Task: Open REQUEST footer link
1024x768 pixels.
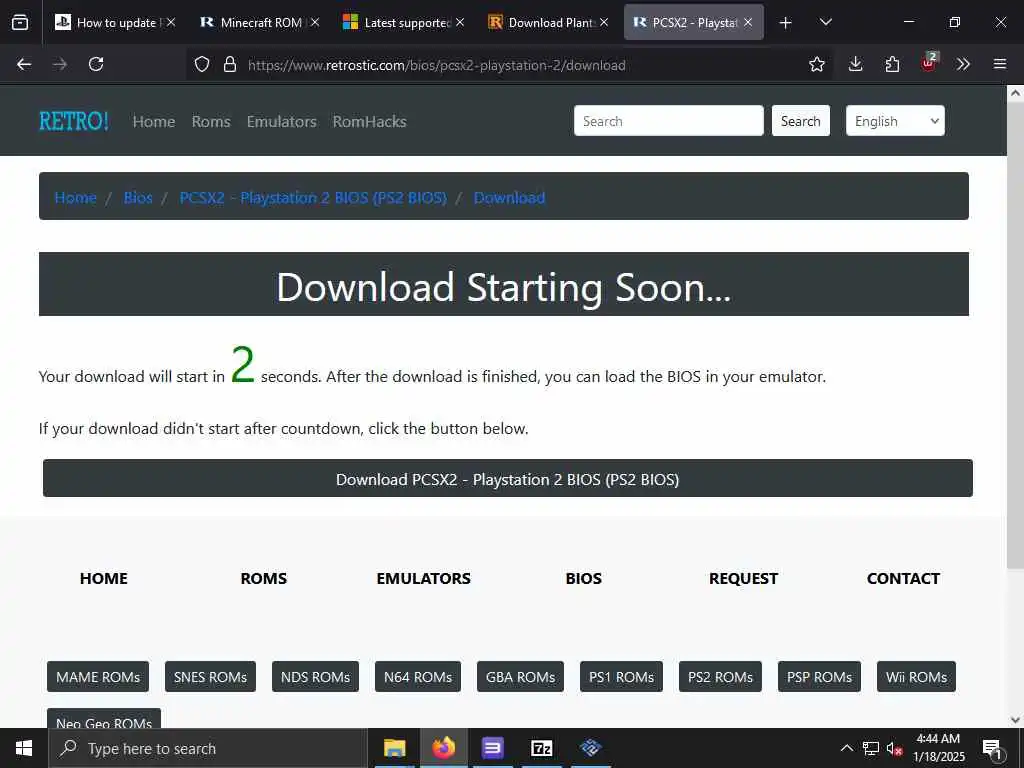Action: [x=743, y=579]
